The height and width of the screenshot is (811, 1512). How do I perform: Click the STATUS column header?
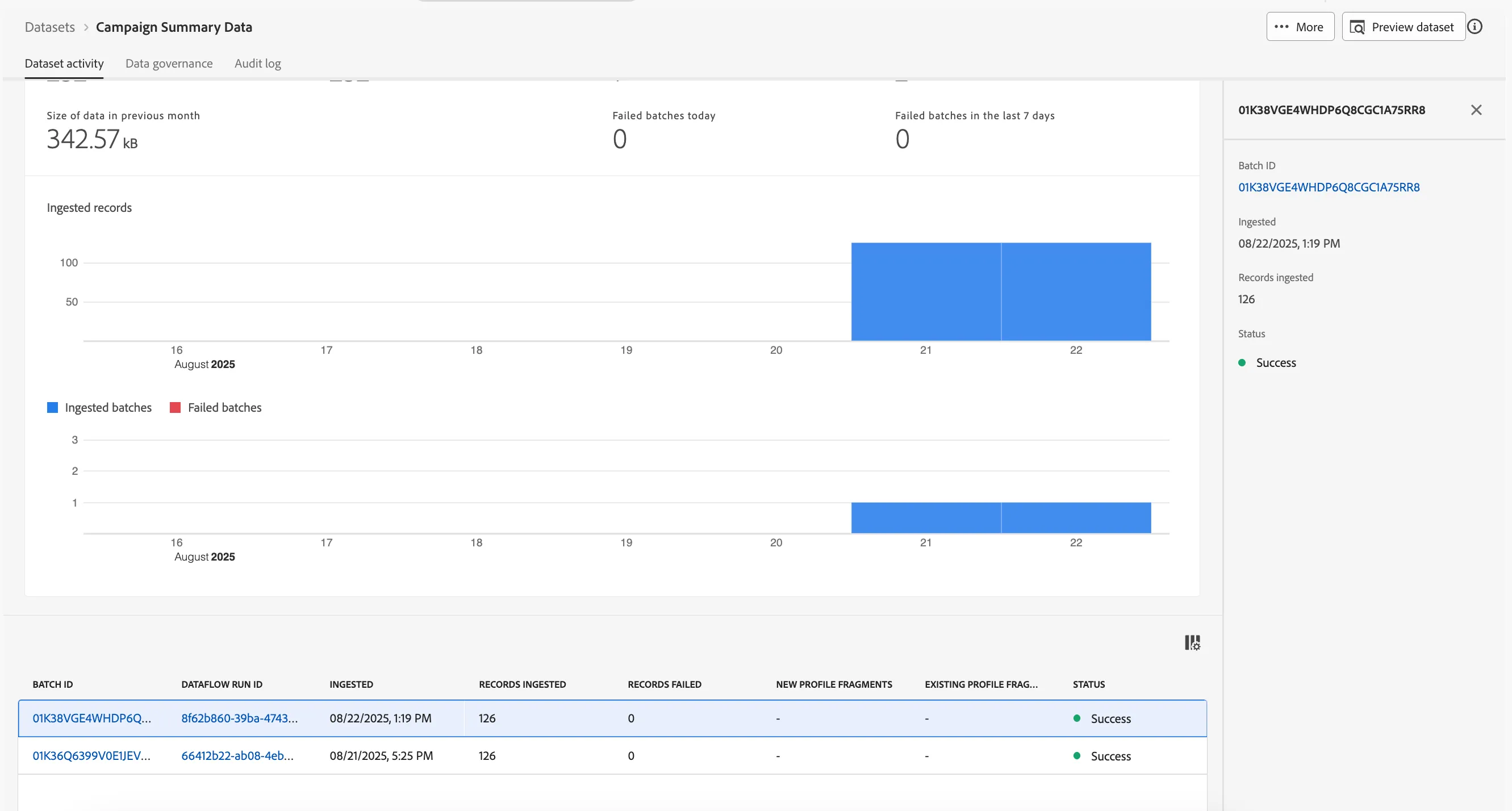(1089, 684)
